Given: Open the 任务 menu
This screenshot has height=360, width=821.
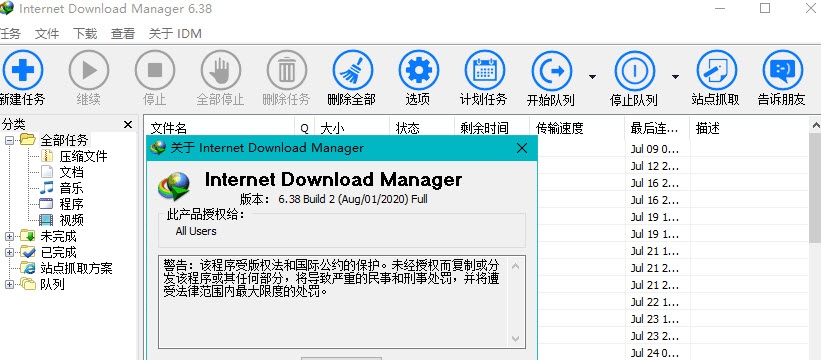Looking at the screenshot, I should tap(9, 33).
